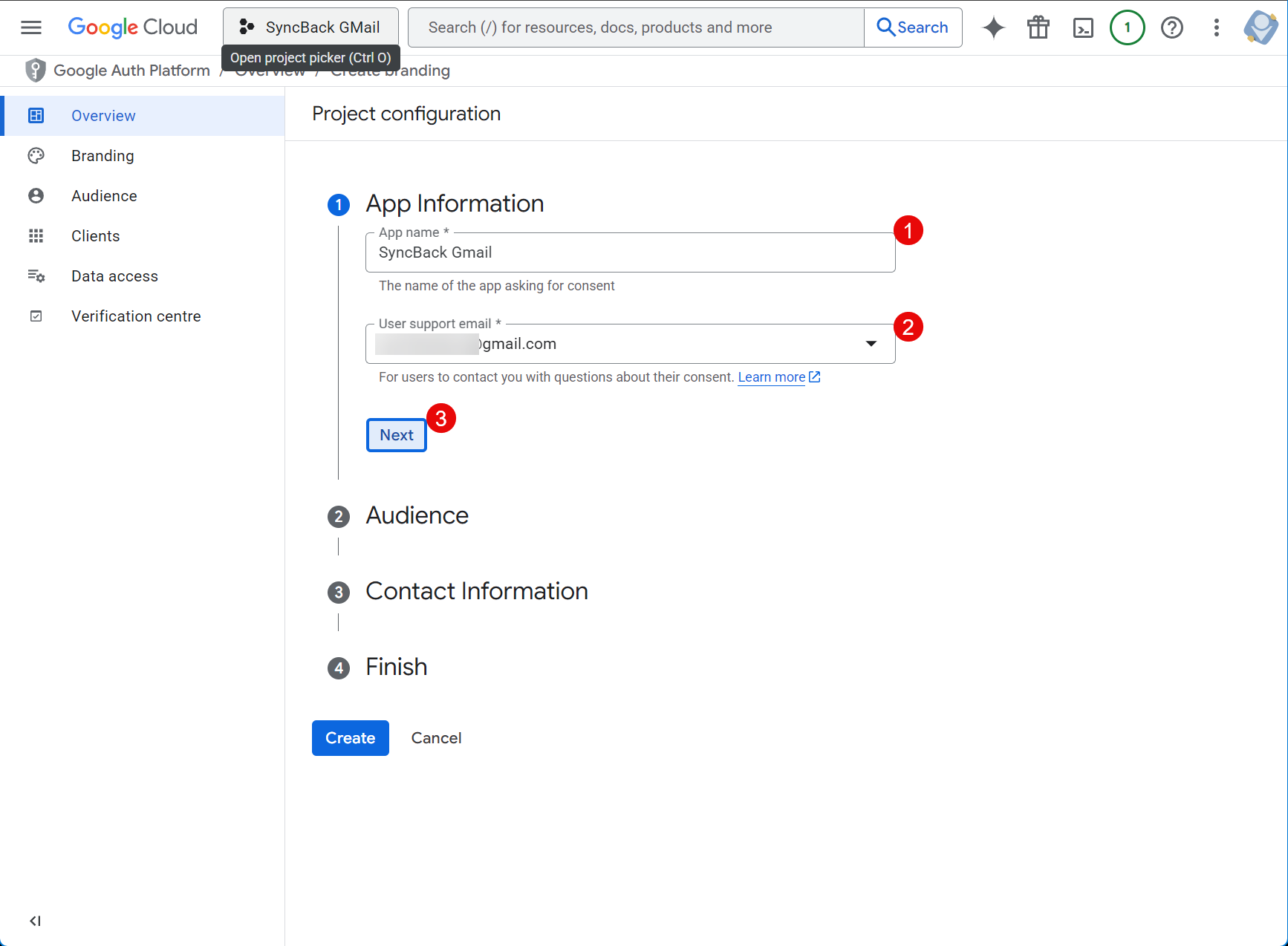1288x946 pixels.
Task: Open Data access in the sidebar
Action: coord(114,276)
